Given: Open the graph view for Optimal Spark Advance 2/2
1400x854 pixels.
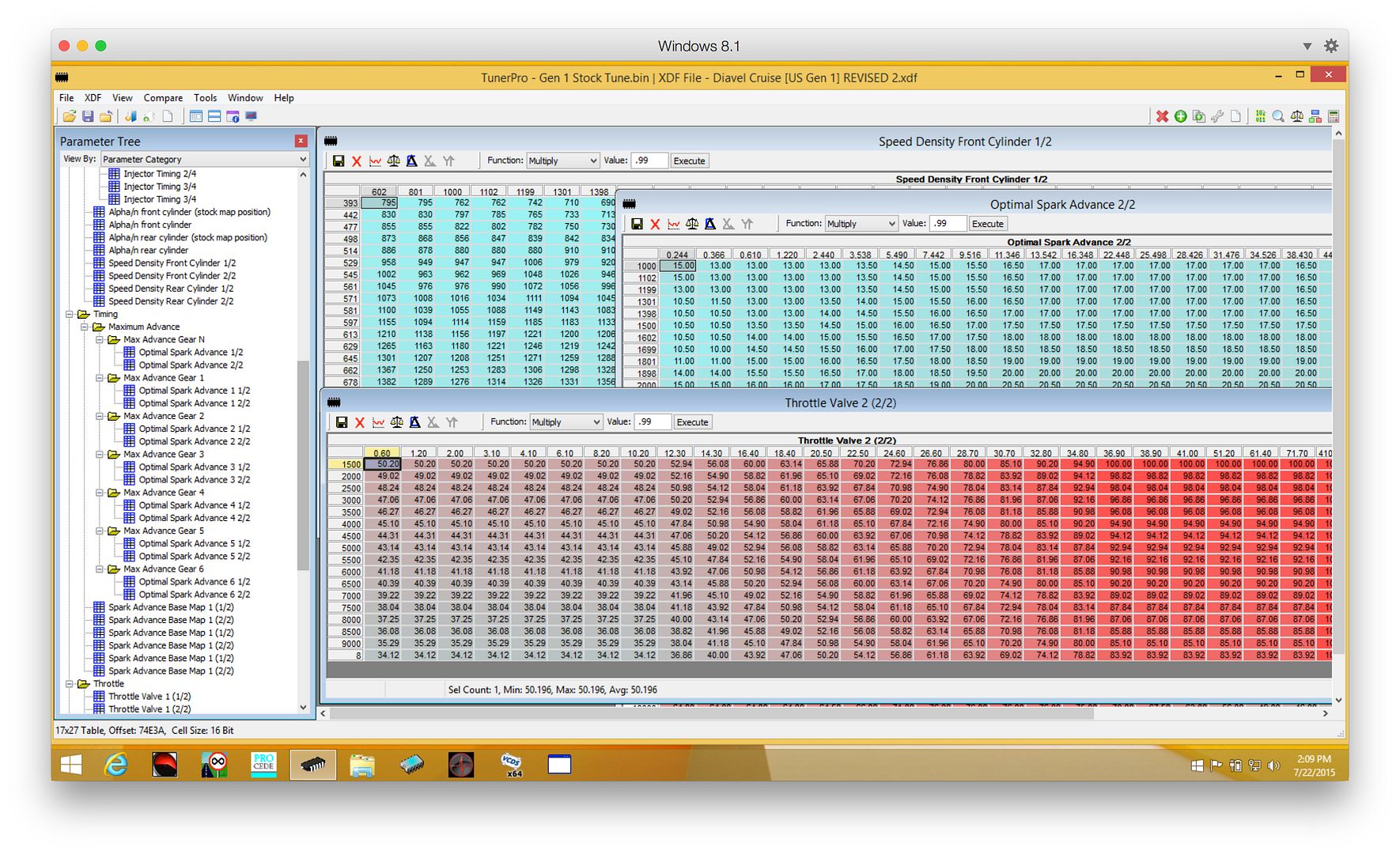Looking at the screenshot, I should pyautogui.click(x=673, y=224).
